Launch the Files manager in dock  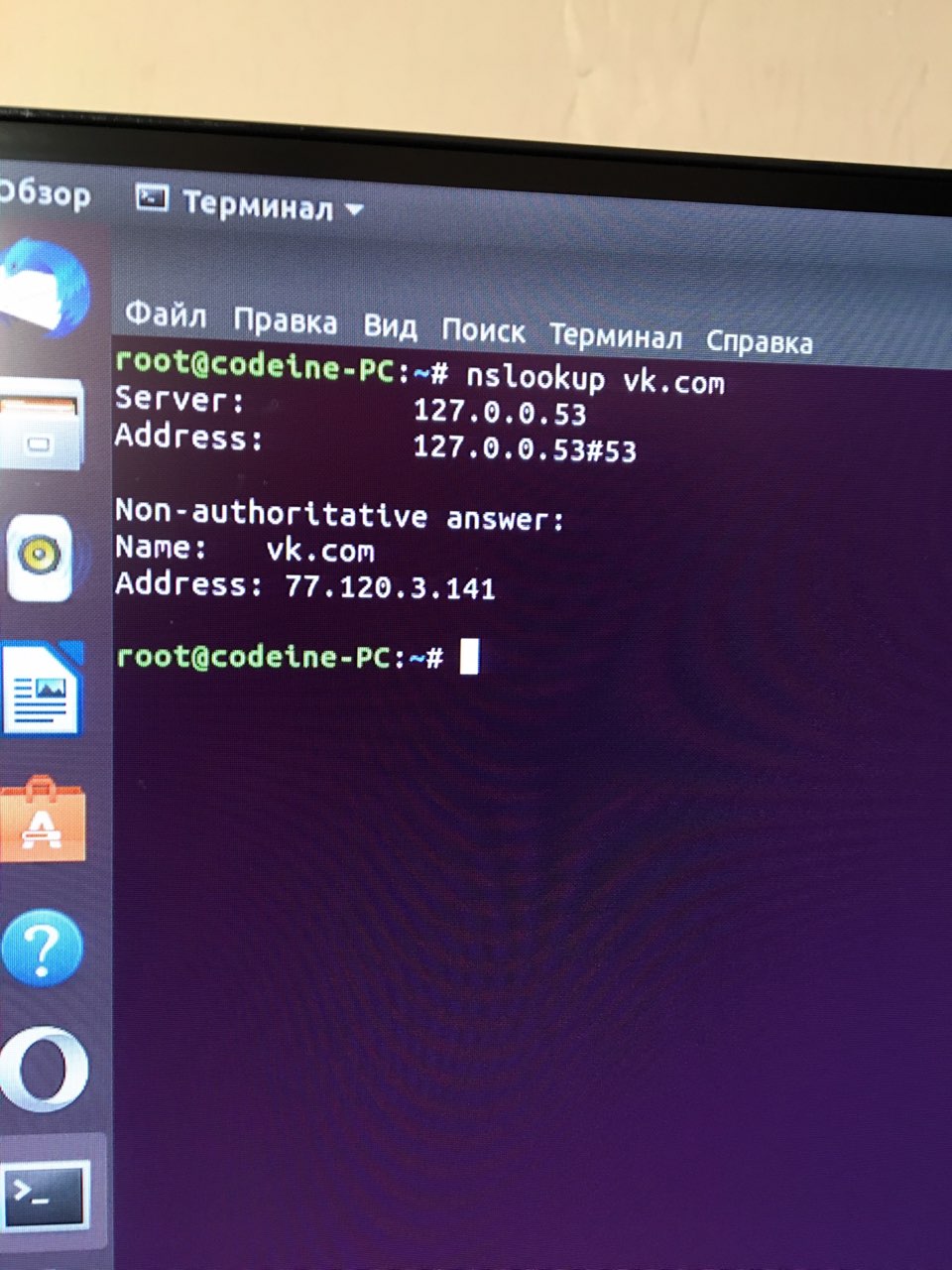coord(42,425)
